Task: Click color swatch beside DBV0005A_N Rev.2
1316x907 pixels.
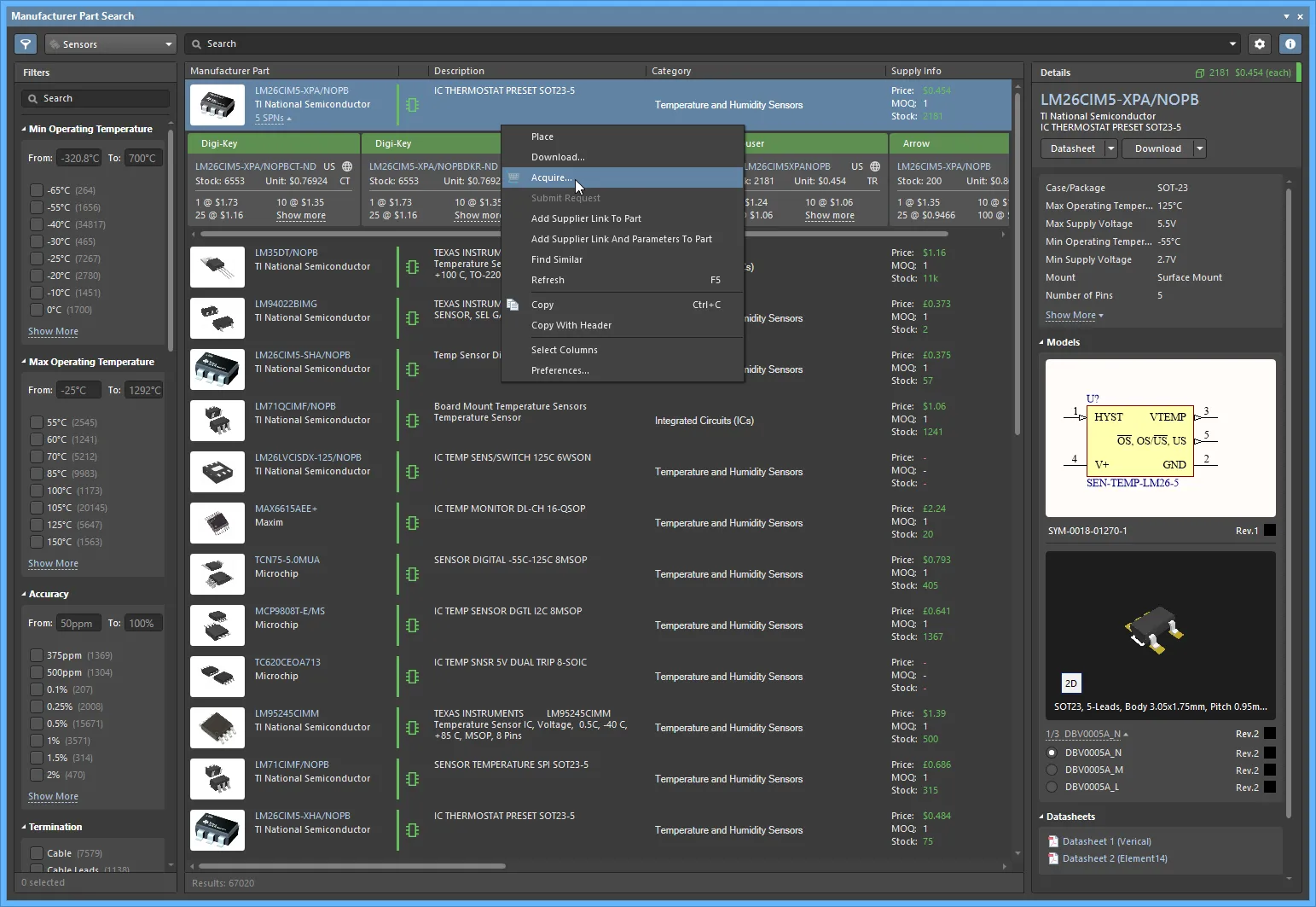Action: click(1270, 753)
